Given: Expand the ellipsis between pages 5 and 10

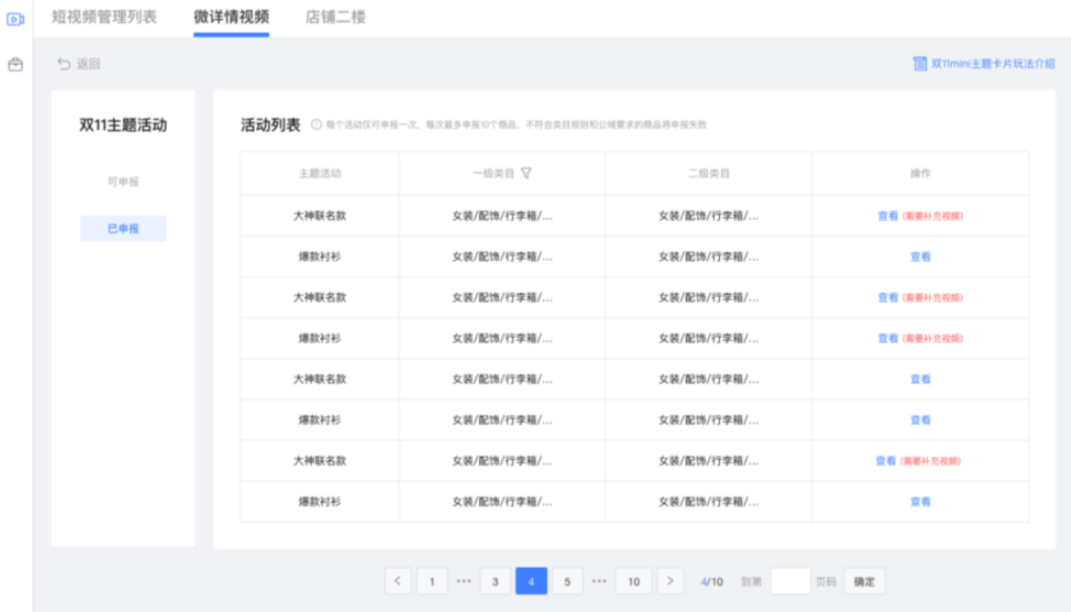Looking at the screenshot, I should tap(598, 581).
